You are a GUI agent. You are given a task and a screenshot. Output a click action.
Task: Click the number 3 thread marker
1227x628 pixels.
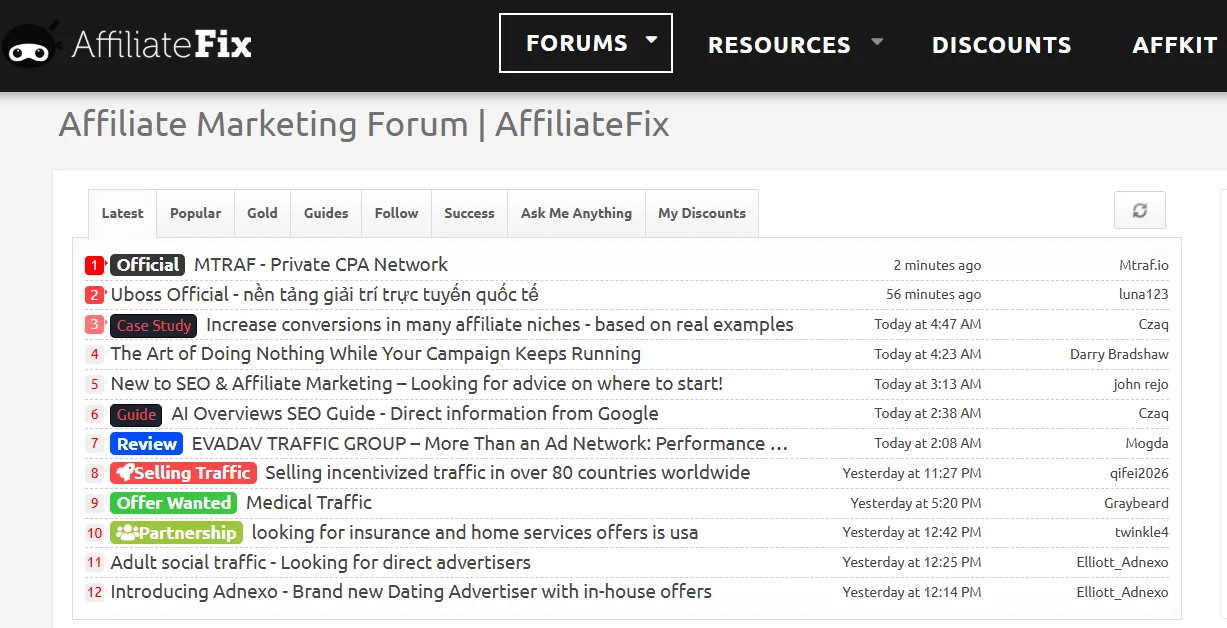coord(95,324)
